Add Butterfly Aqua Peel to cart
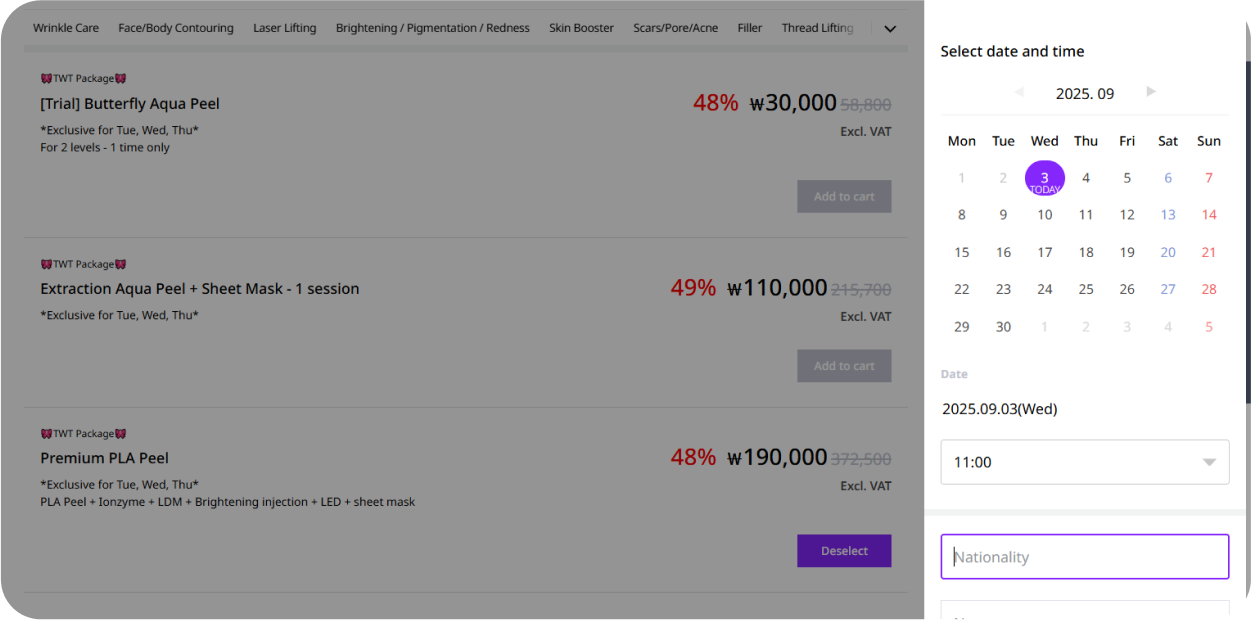This screenshot has height=620, width=1251. tap(844, 197)
